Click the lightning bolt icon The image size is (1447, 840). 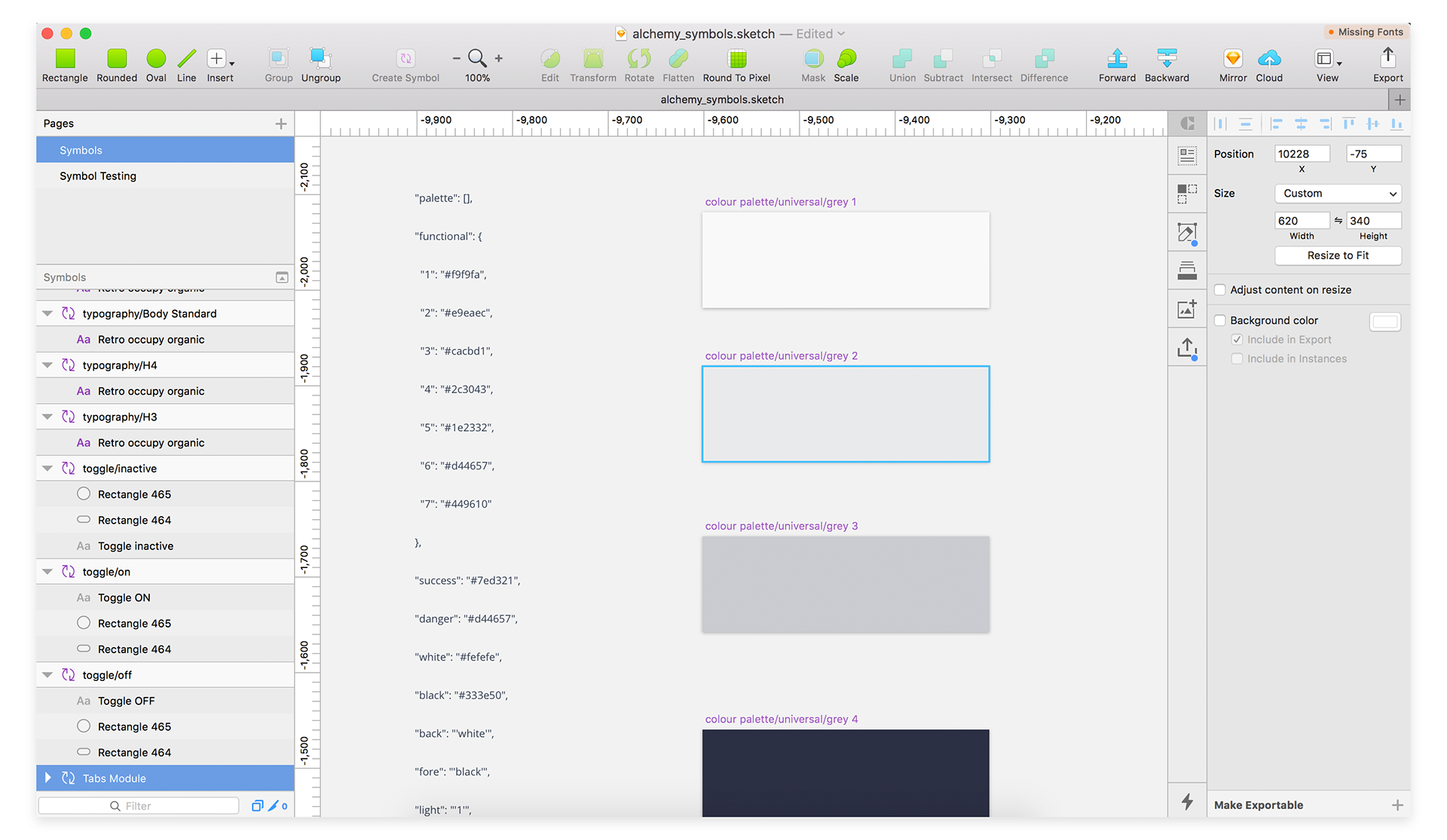tap(1187, 802)
